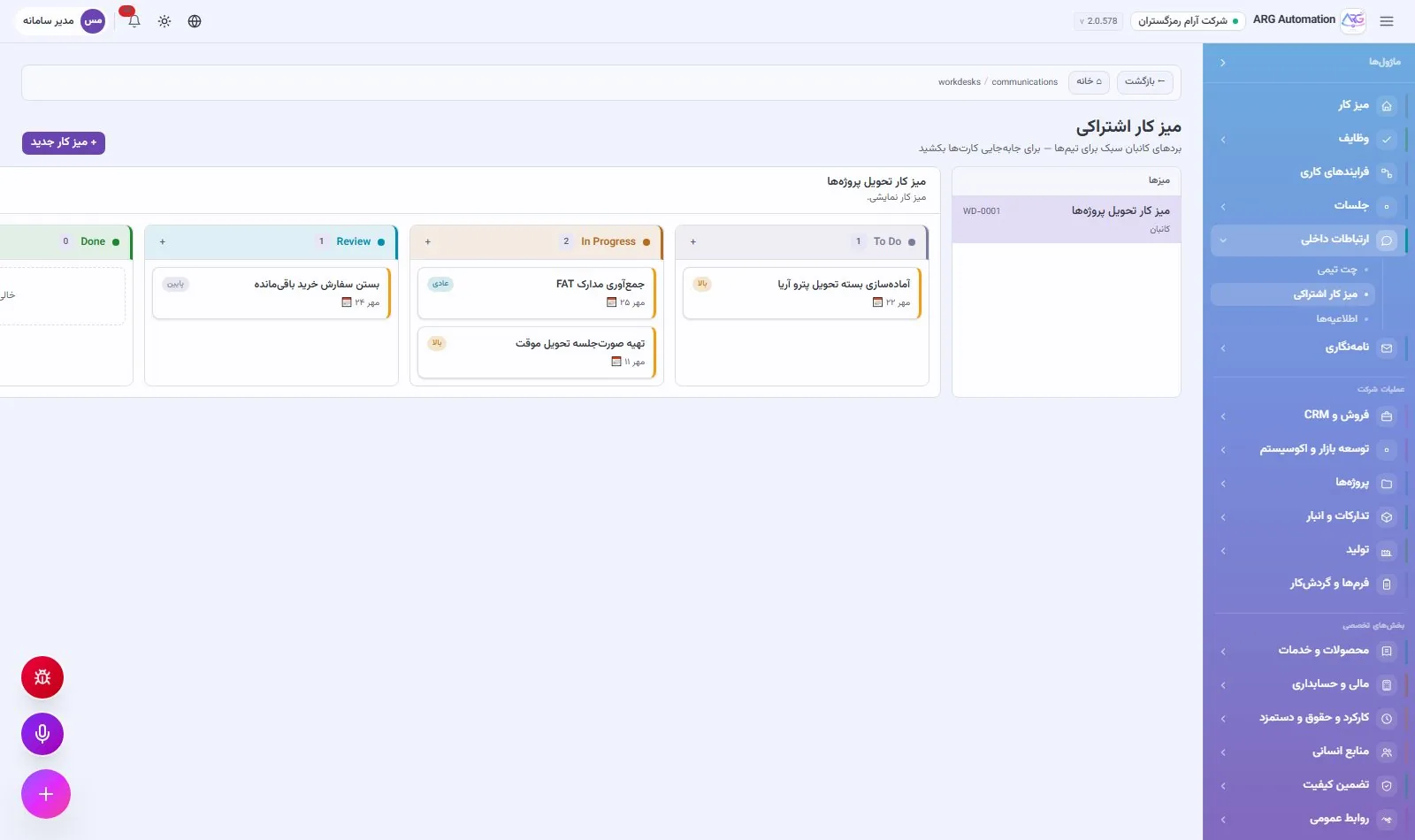This screenshot has width=1415, height=840.
Task: Open the language globe icon
Action: click(195, 21)
